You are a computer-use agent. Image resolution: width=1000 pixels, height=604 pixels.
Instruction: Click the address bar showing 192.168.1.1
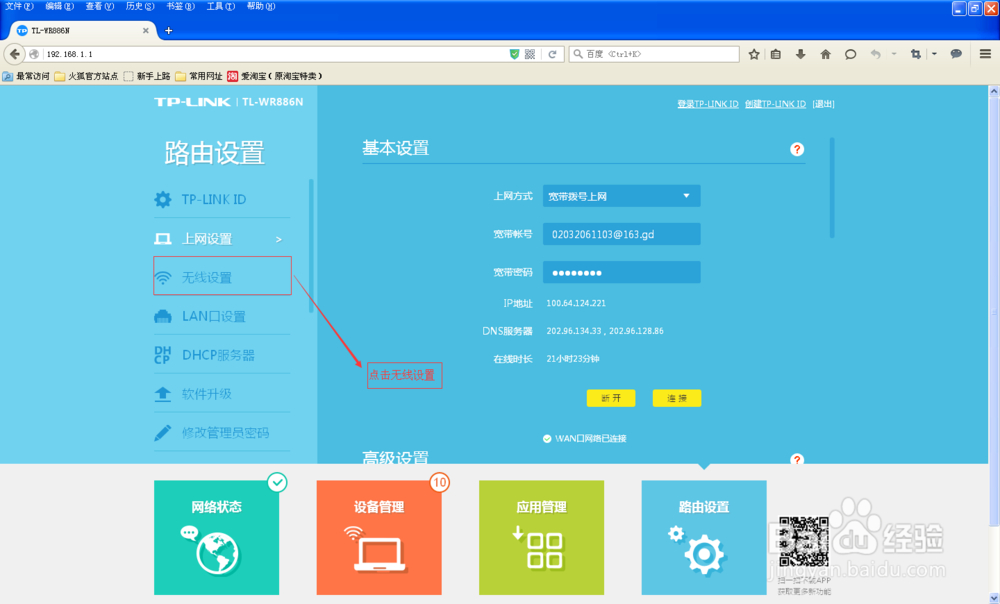click(274, 54)
